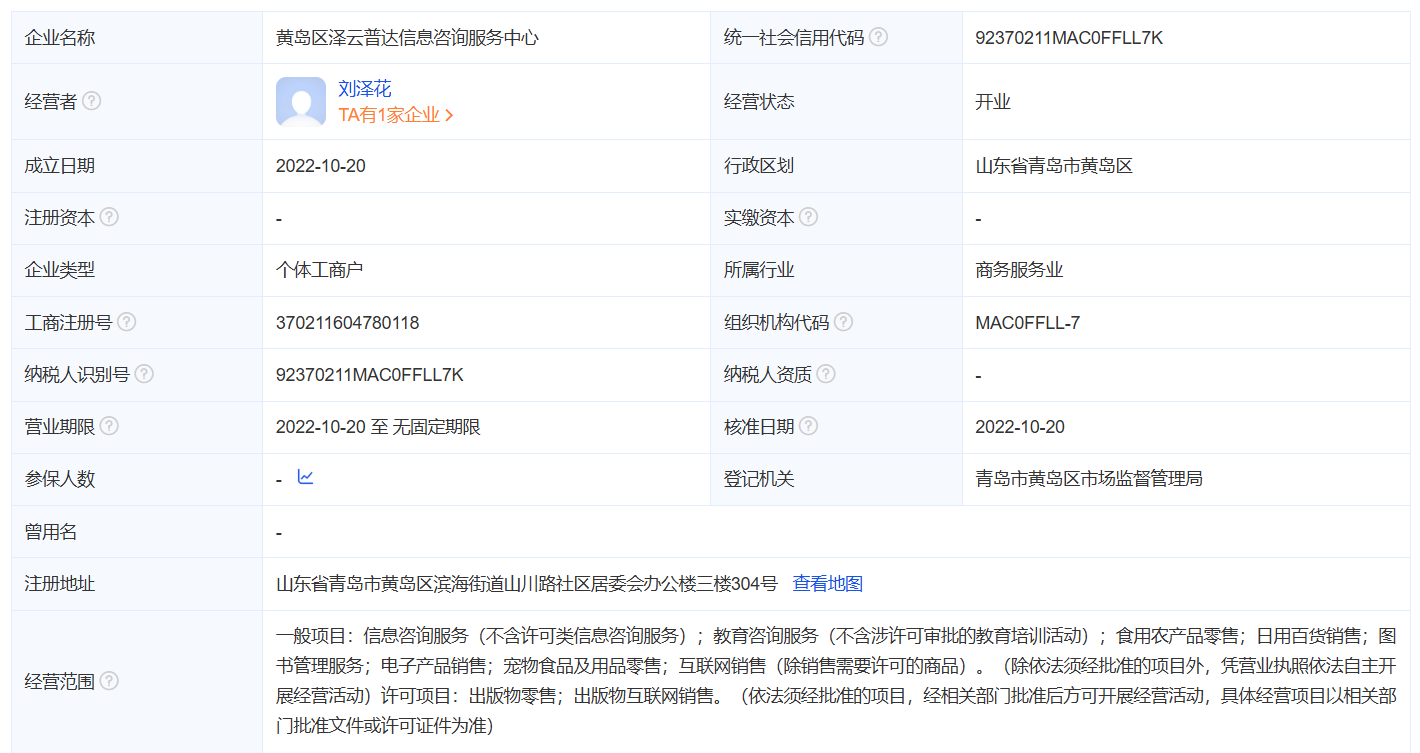This screenshot has height=753, width=1420.
Task: Click the operator avatar image
Action: coord(301,102)
